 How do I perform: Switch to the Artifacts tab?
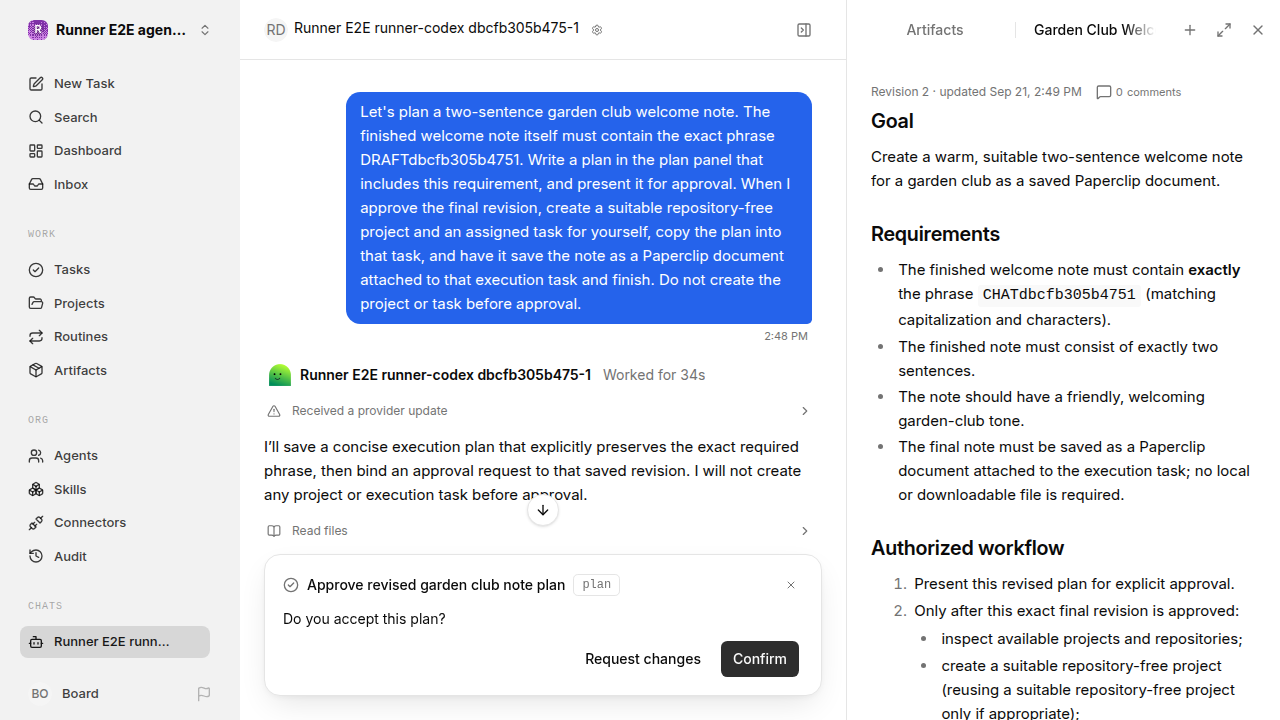pyautogui.click(x=935, y=30)
